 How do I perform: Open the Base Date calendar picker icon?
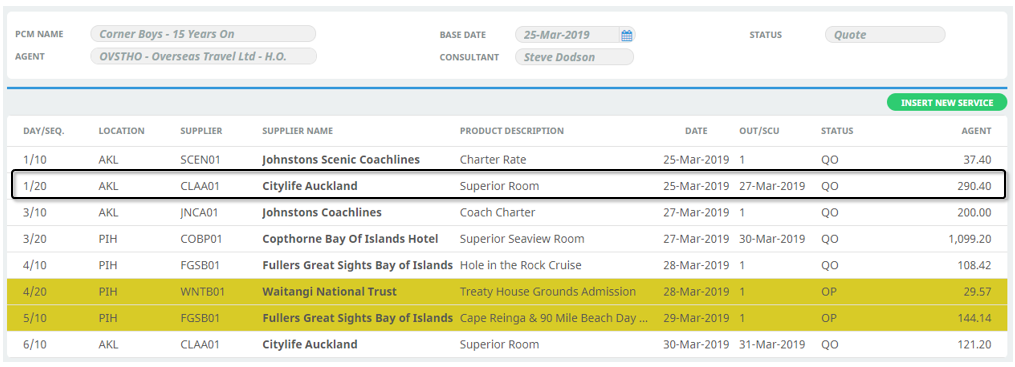[x=627, y=36]
